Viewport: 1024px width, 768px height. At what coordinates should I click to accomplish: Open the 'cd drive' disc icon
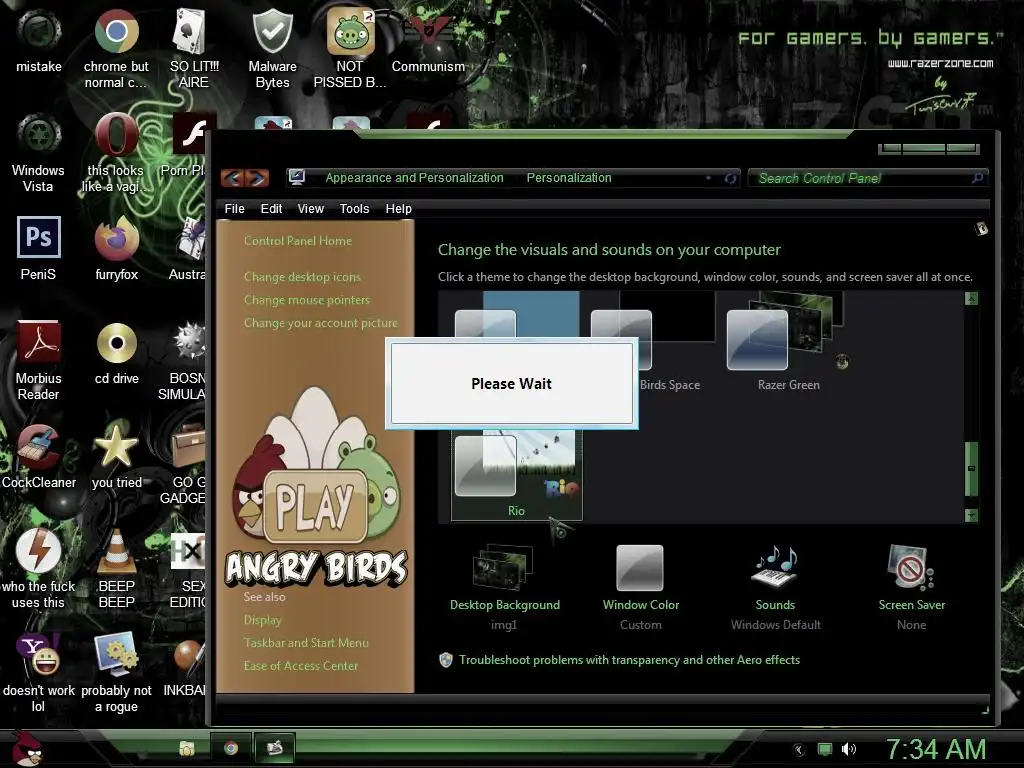[x=117, y=352]
